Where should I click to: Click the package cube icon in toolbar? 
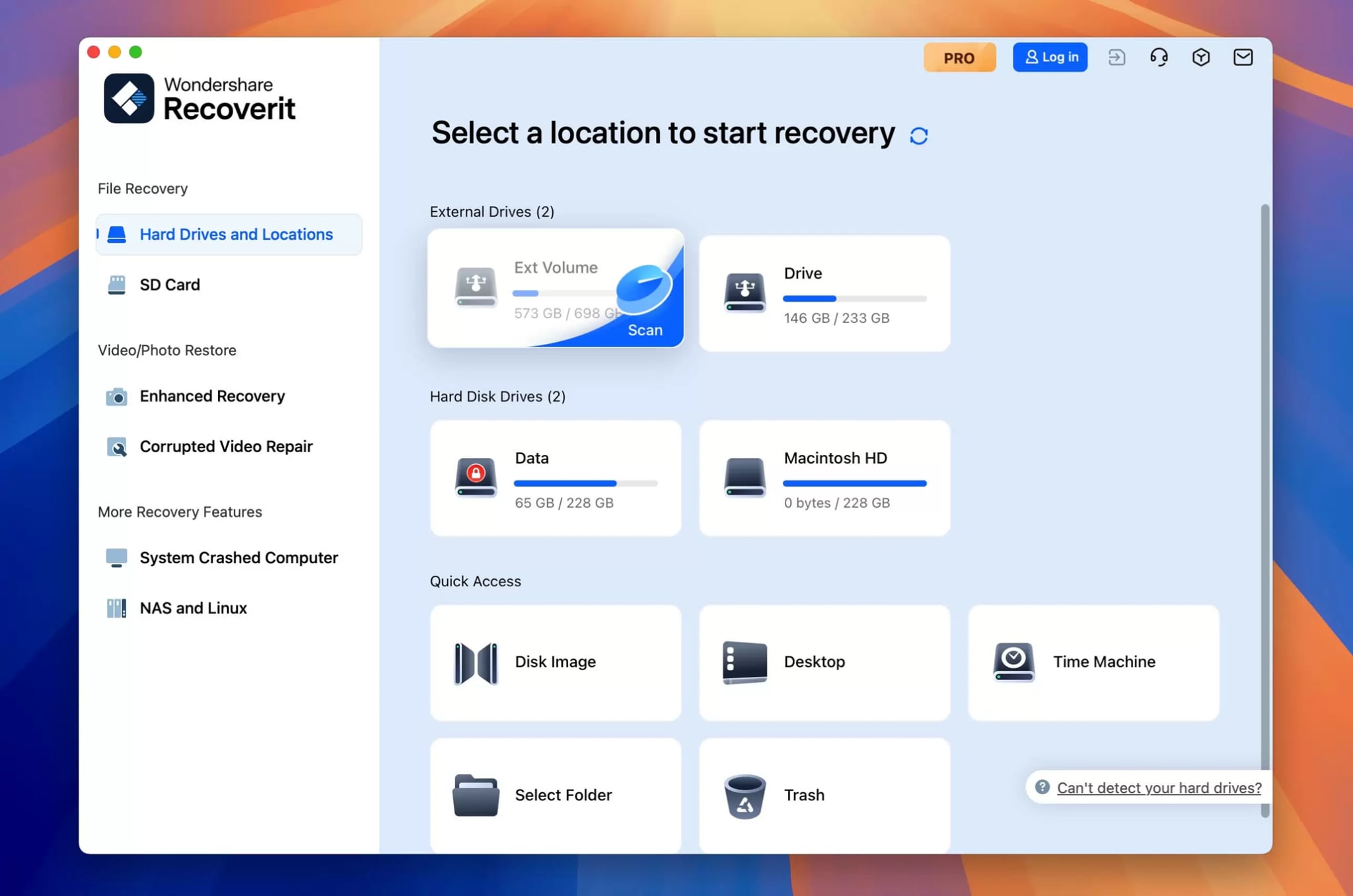(1201, 57)
